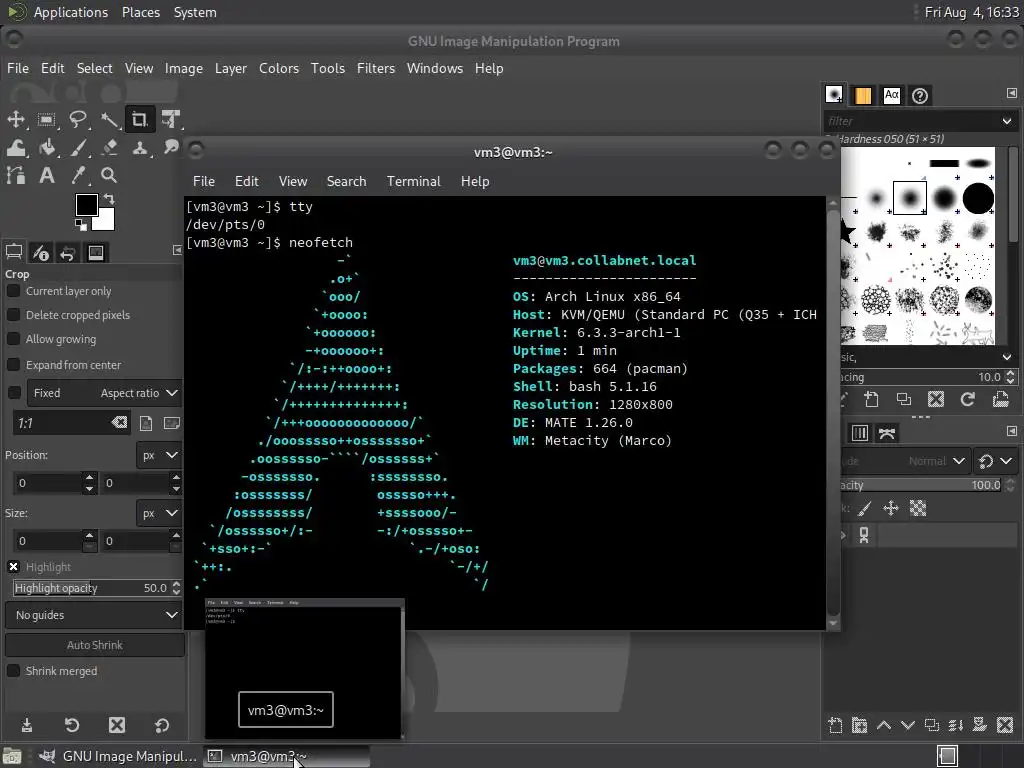Click the black foreground color swatch
This screenshot has width=1024, height=768.
pos(86,204)
